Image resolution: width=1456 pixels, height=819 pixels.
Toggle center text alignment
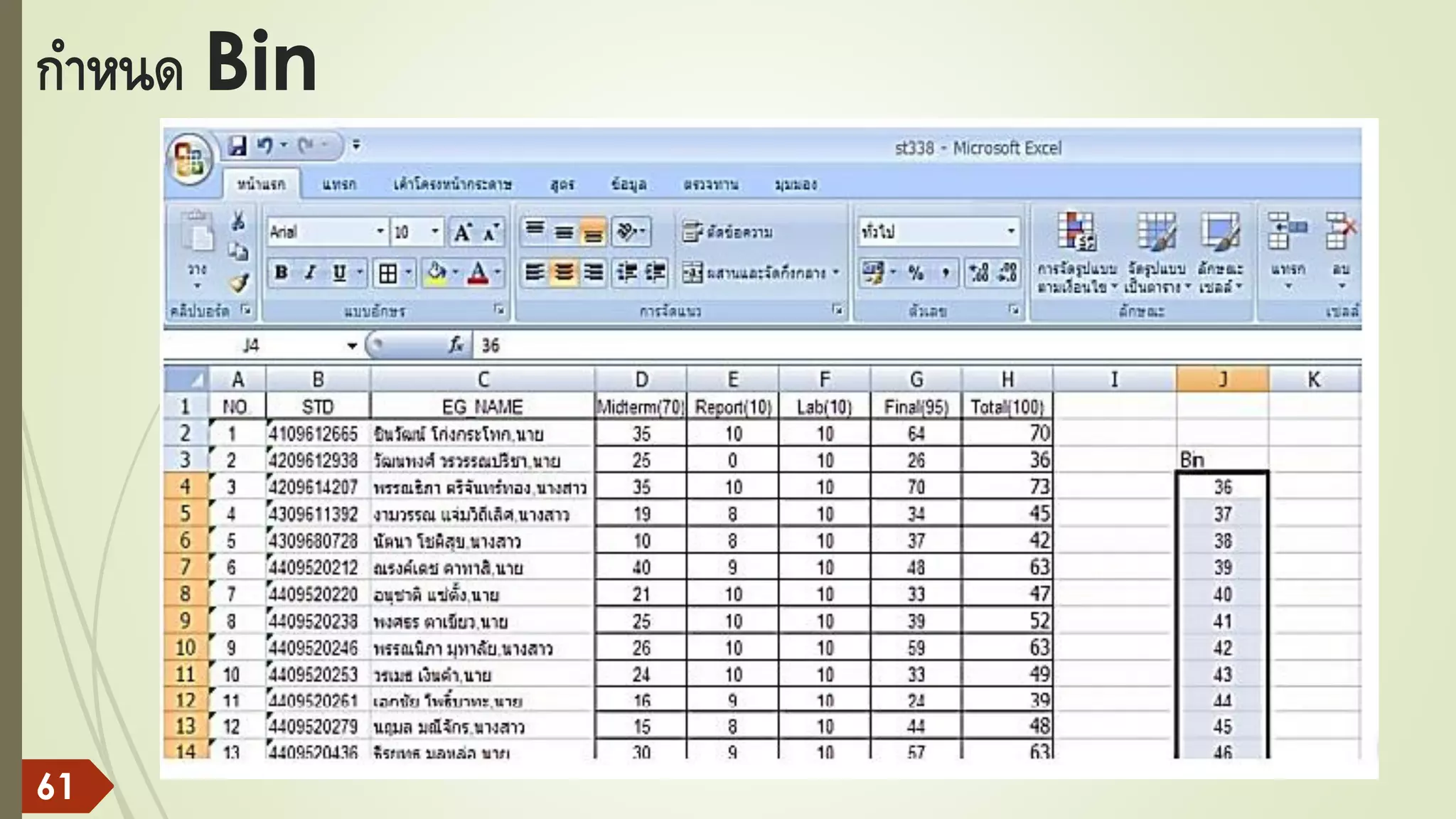pyautogui.click(x=564, y=273)
